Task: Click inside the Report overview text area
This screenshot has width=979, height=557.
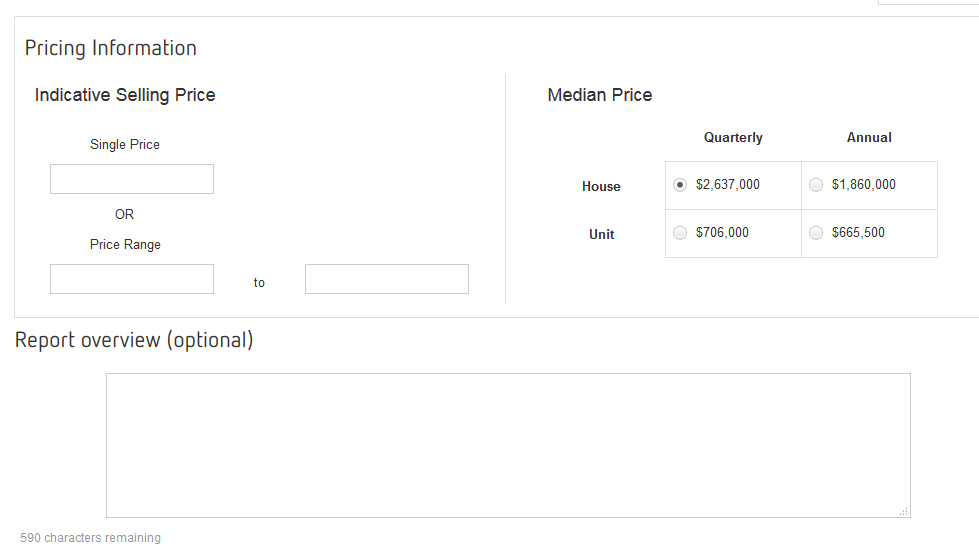Action: click(x=508, y=445)
